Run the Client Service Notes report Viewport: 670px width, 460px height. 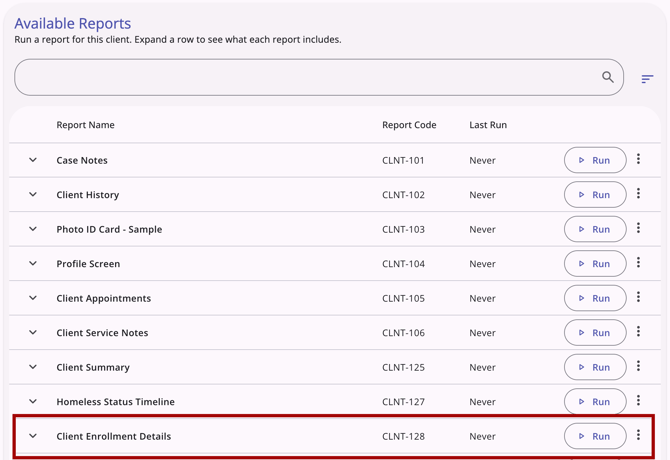coord(595,333)
